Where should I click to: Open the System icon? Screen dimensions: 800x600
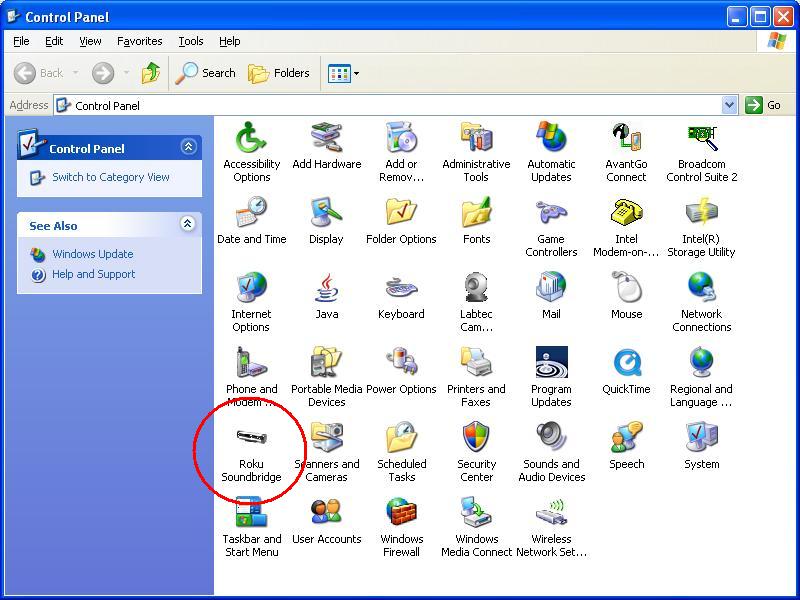(x=702, y=437)
